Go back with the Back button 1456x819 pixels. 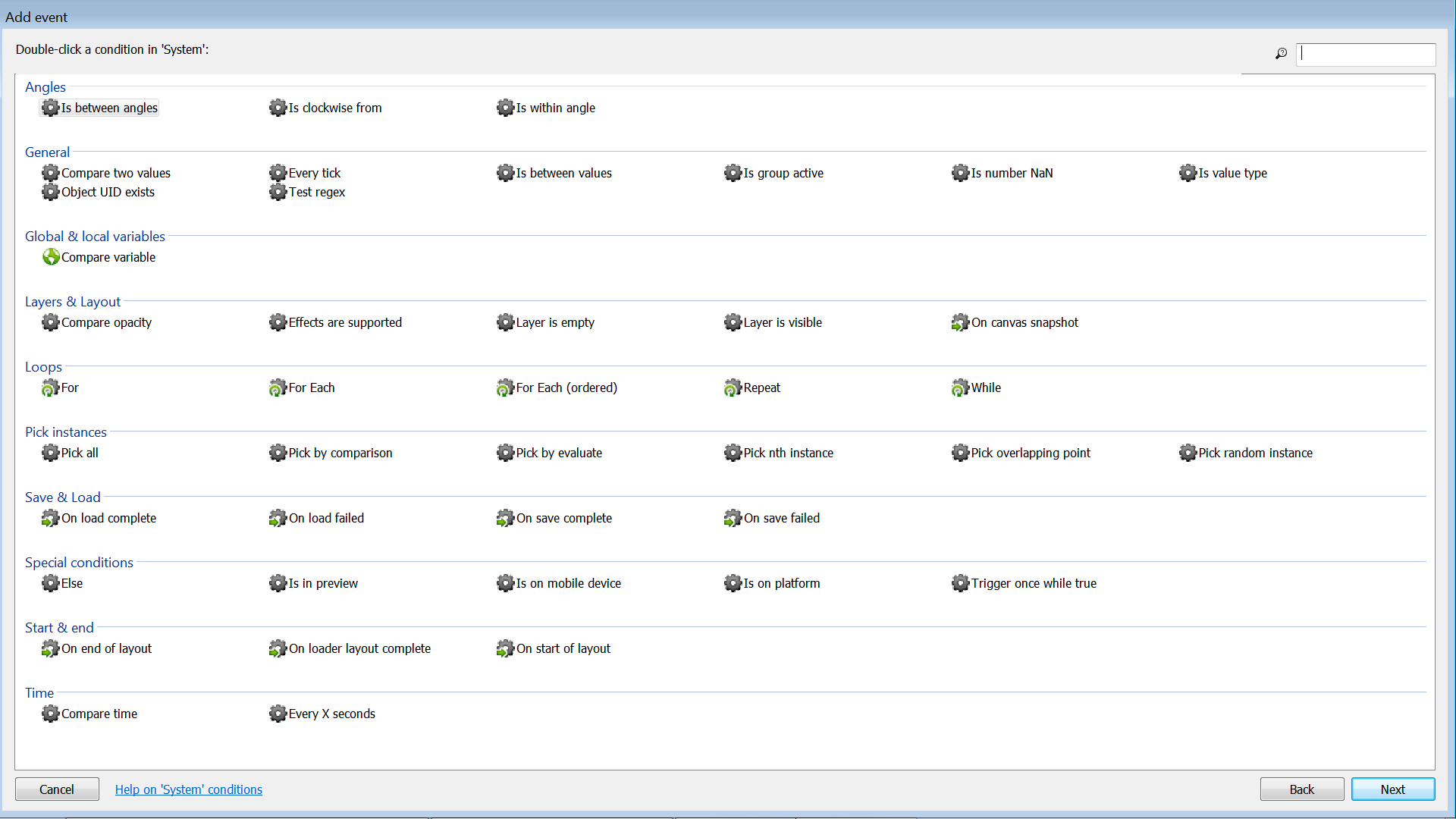pyautogui.click(x=1302, y=789)
